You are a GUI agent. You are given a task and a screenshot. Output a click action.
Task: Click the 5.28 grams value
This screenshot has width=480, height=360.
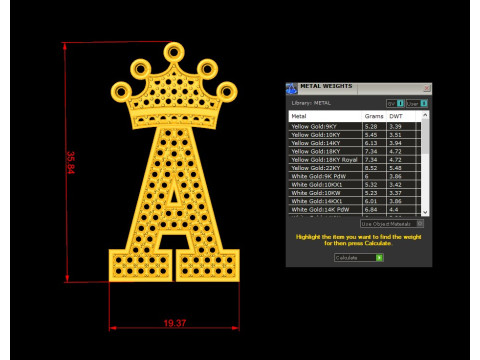tap(371, 127)
